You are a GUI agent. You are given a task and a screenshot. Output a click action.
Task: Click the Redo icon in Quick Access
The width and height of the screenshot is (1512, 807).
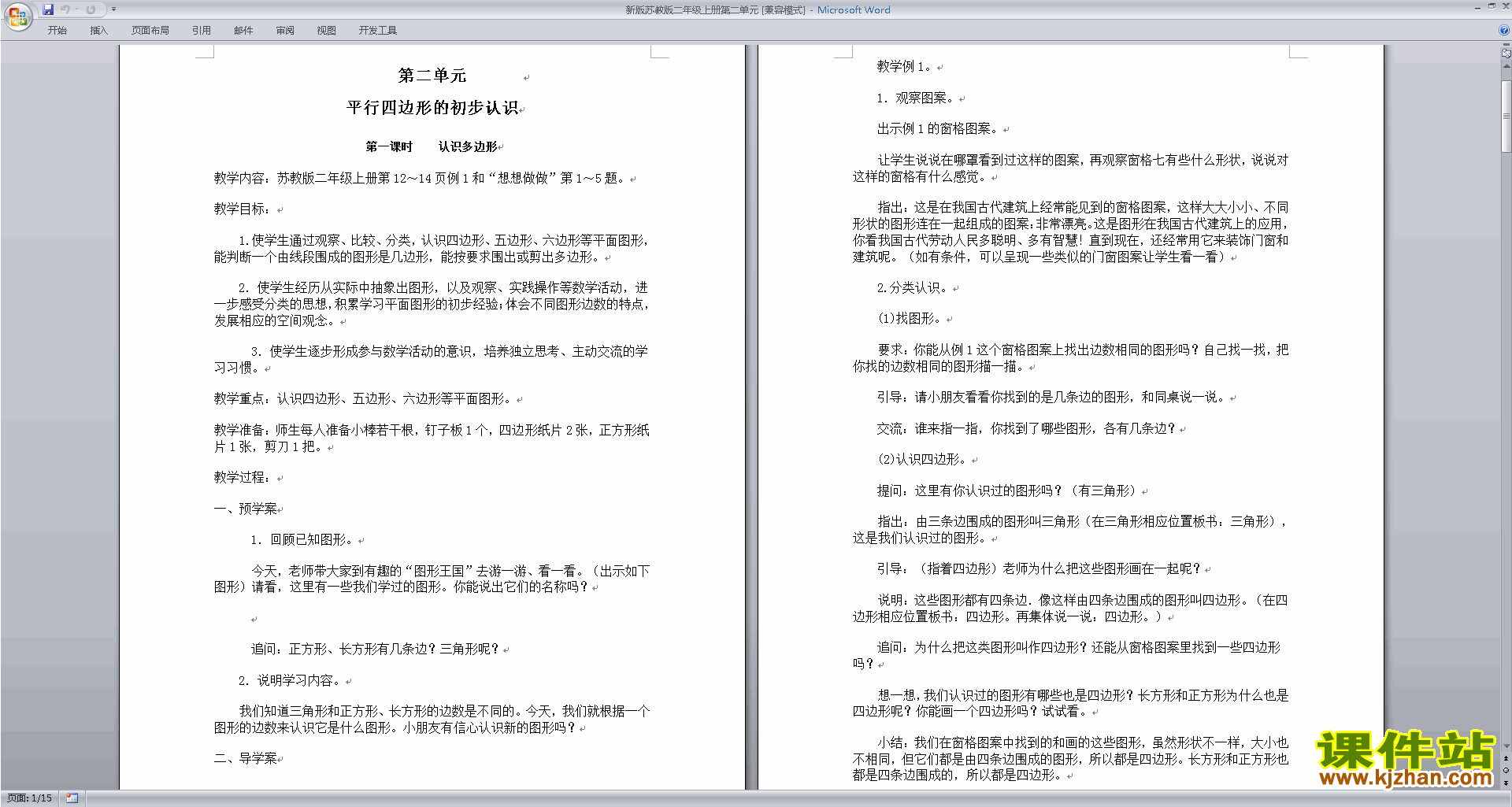coord(91,9)
